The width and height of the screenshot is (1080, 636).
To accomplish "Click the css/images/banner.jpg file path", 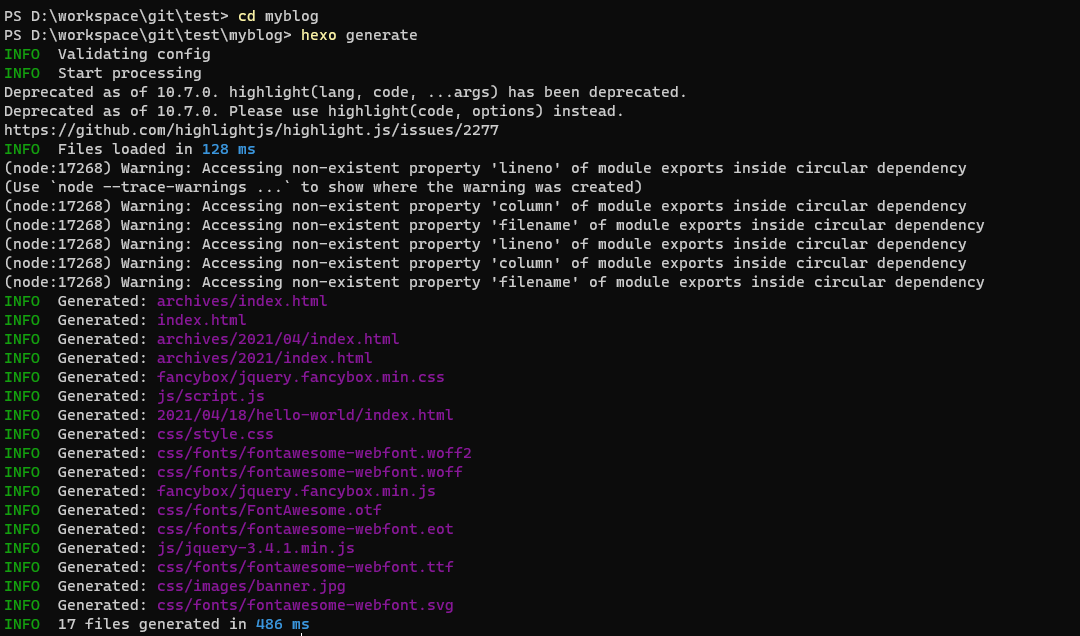I will tap(251, 586).
